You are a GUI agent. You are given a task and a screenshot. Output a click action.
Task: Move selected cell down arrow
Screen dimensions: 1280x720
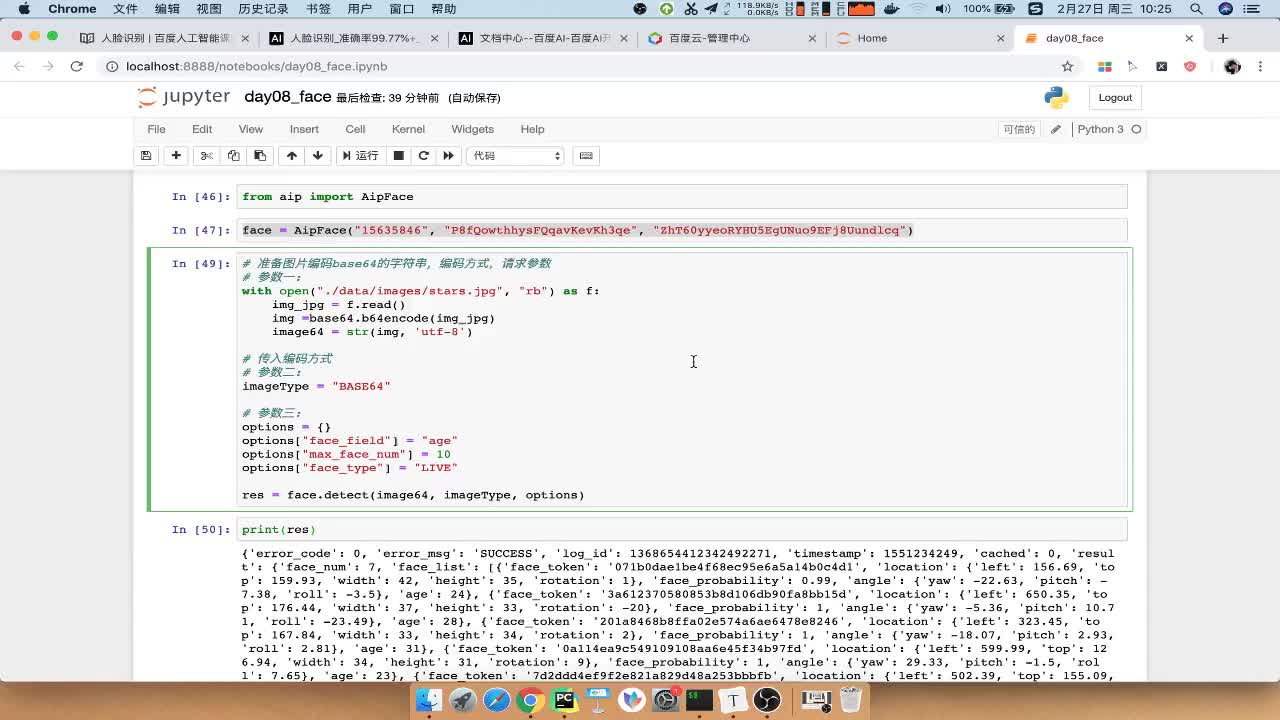click(318, 155)
